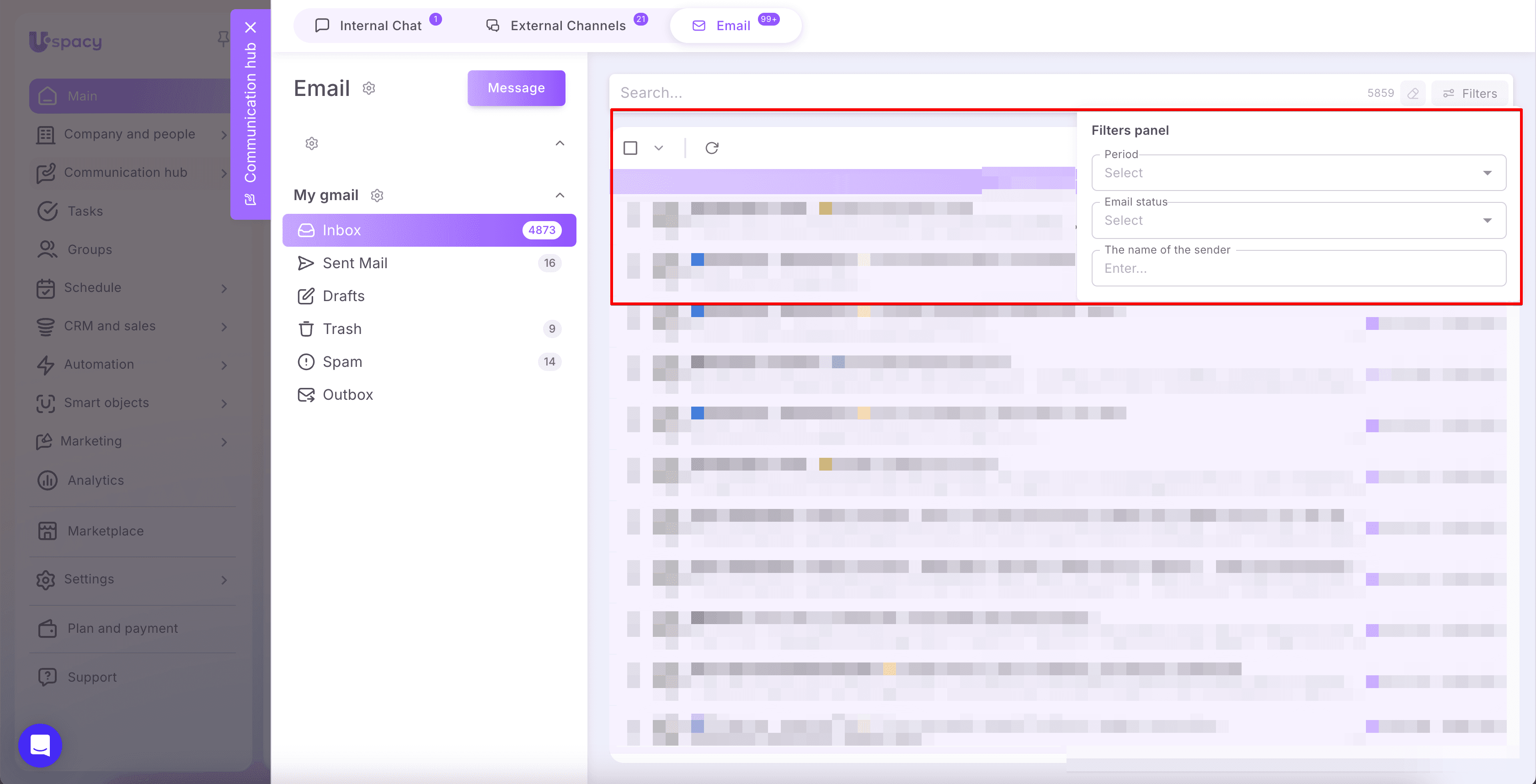Open Groups in the sidebar
This screenshot has width=1536, height=784.
[x=90, y=249]
